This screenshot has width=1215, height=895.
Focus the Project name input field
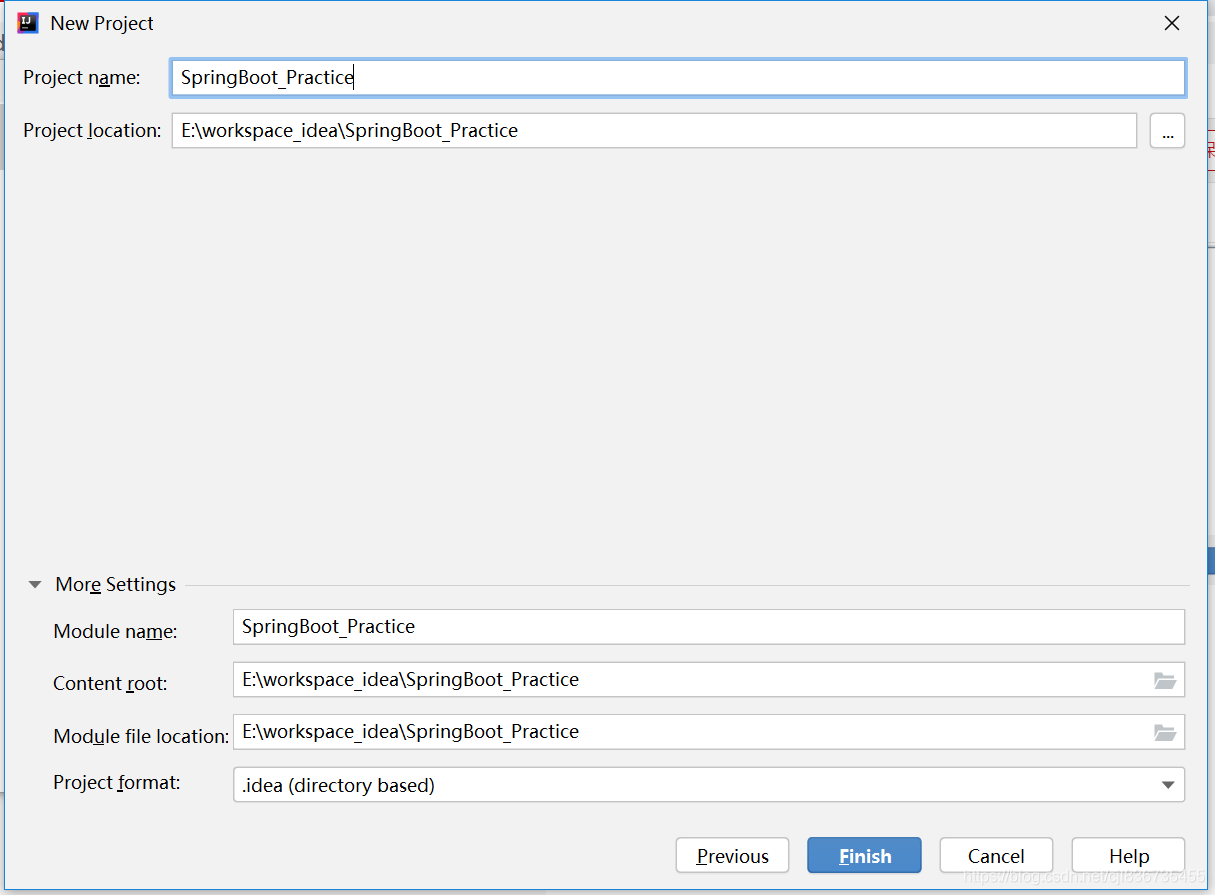[x=678, y=78]
